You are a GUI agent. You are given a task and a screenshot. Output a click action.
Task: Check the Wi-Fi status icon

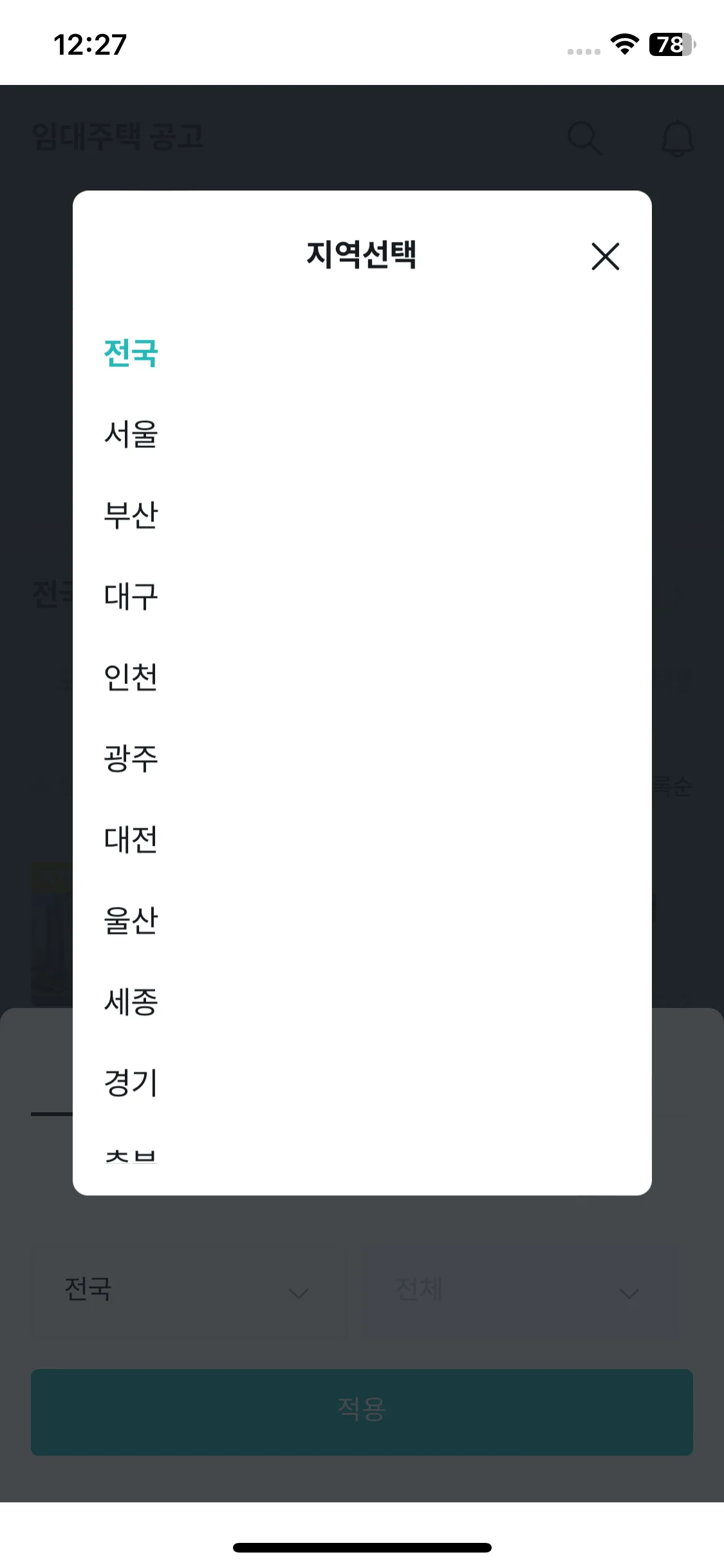624,44
